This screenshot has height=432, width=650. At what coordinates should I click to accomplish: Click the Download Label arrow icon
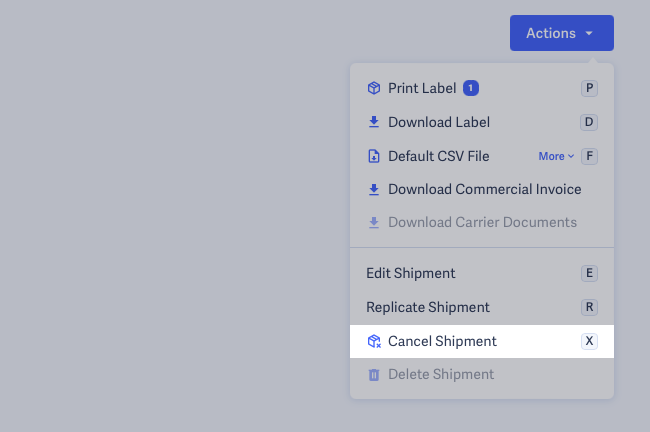tap(374, 122)
